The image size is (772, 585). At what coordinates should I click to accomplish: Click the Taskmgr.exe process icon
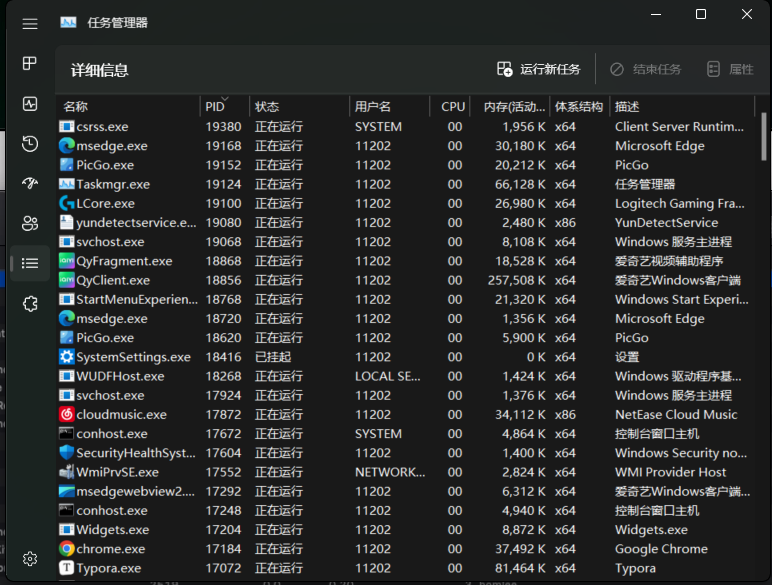pyautogui.click(x=66, y=184)
